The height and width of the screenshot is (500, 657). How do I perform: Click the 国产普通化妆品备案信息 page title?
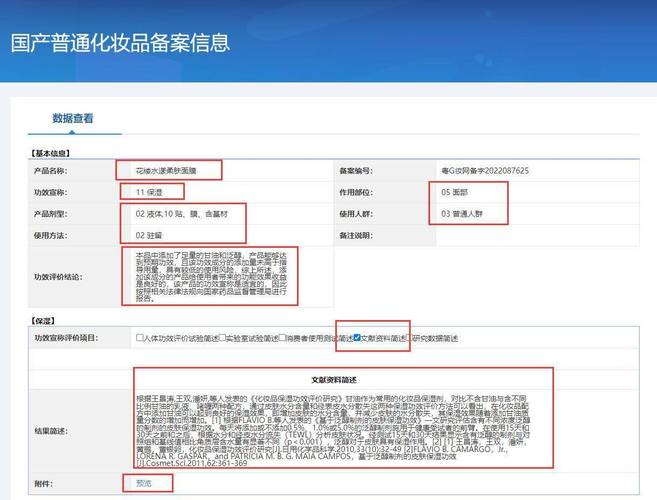(x=120, y=43)
